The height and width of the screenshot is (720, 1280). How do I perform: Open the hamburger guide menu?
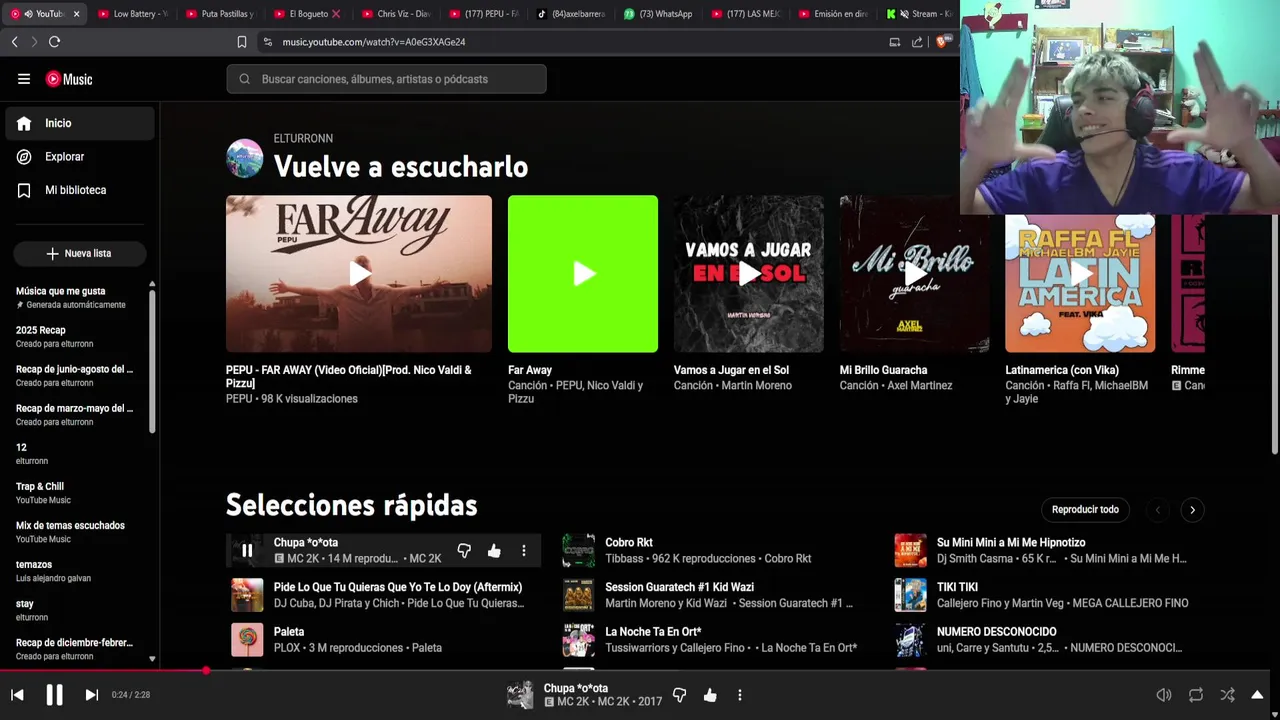coord(24,79)
